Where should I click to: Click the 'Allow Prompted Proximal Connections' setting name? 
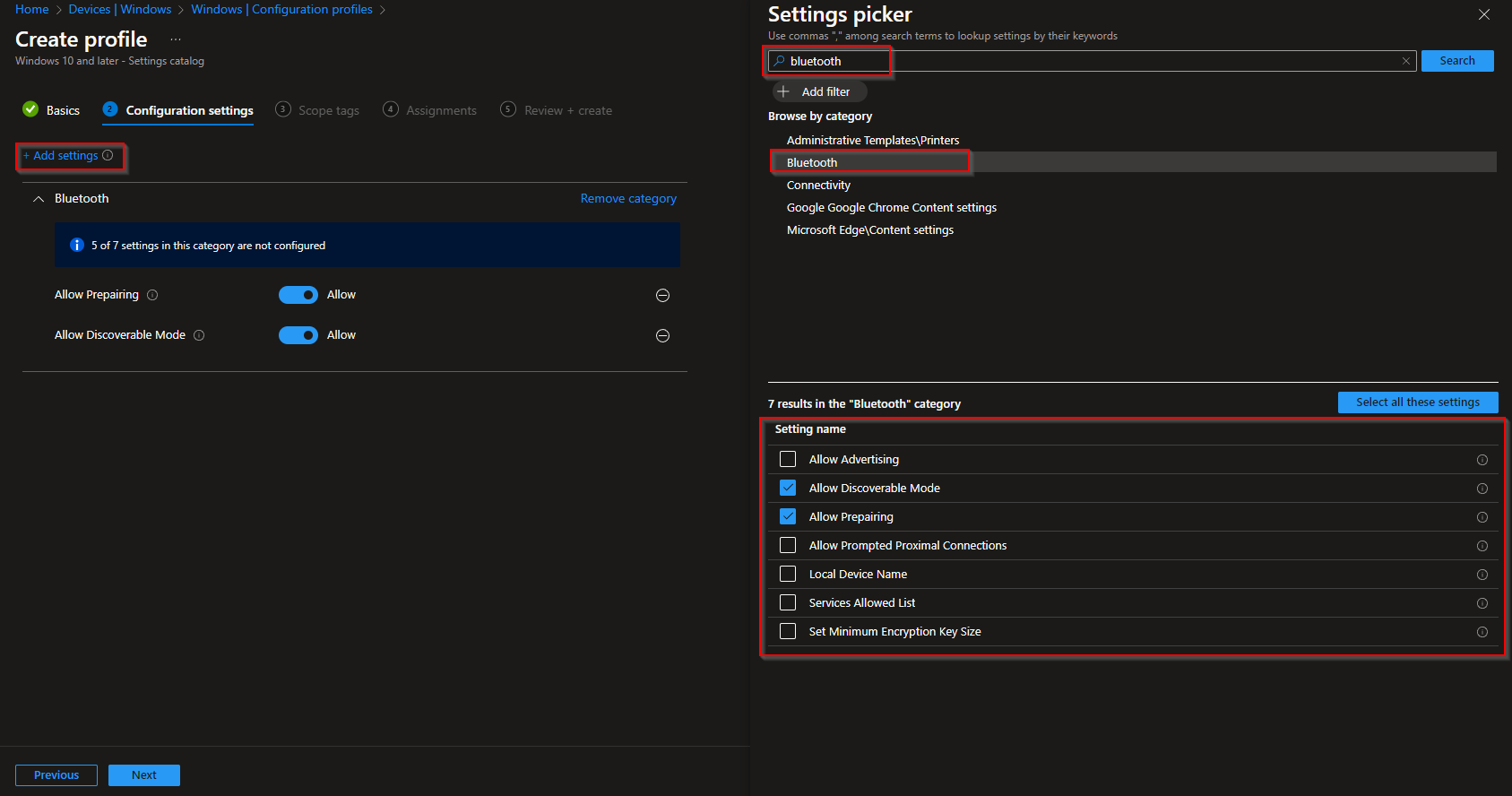click(x=908, y=545)
